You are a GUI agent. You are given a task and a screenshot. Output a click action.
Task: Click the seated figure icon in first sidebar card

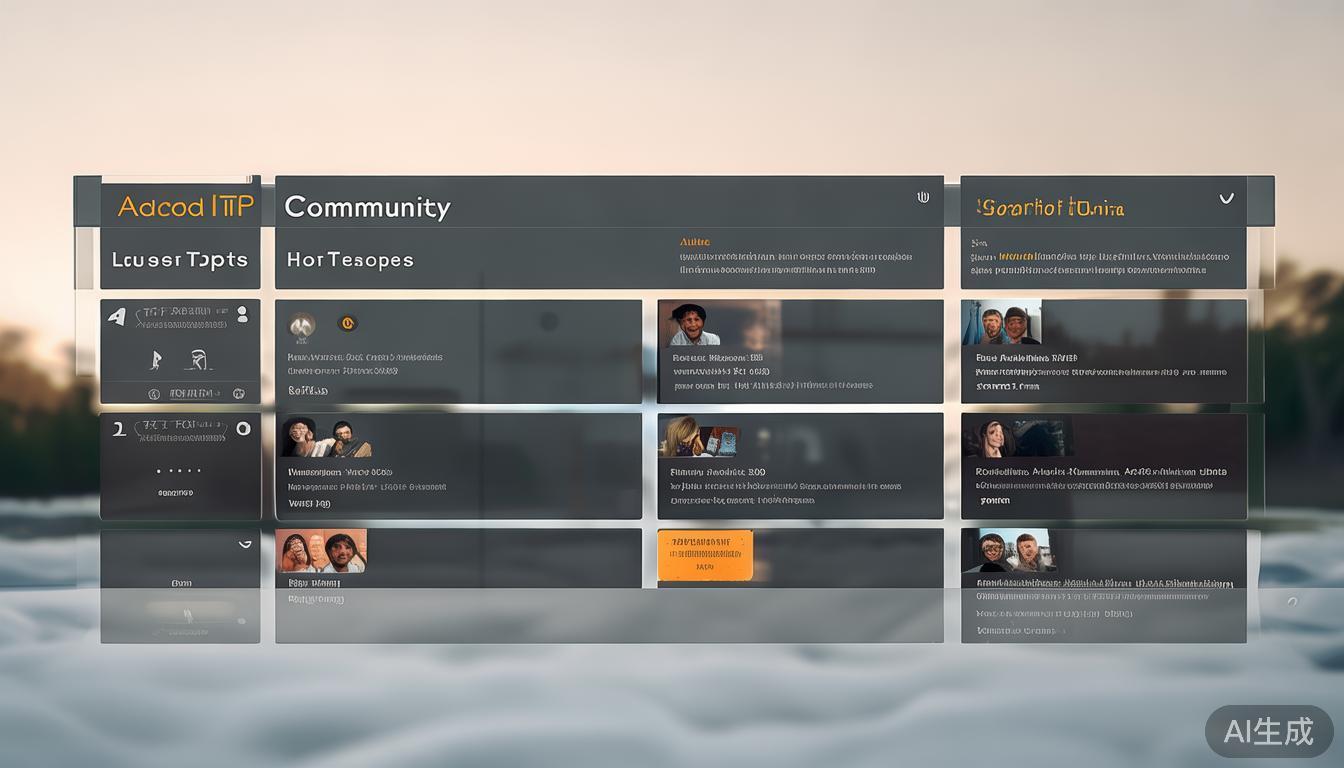(197, 360)
